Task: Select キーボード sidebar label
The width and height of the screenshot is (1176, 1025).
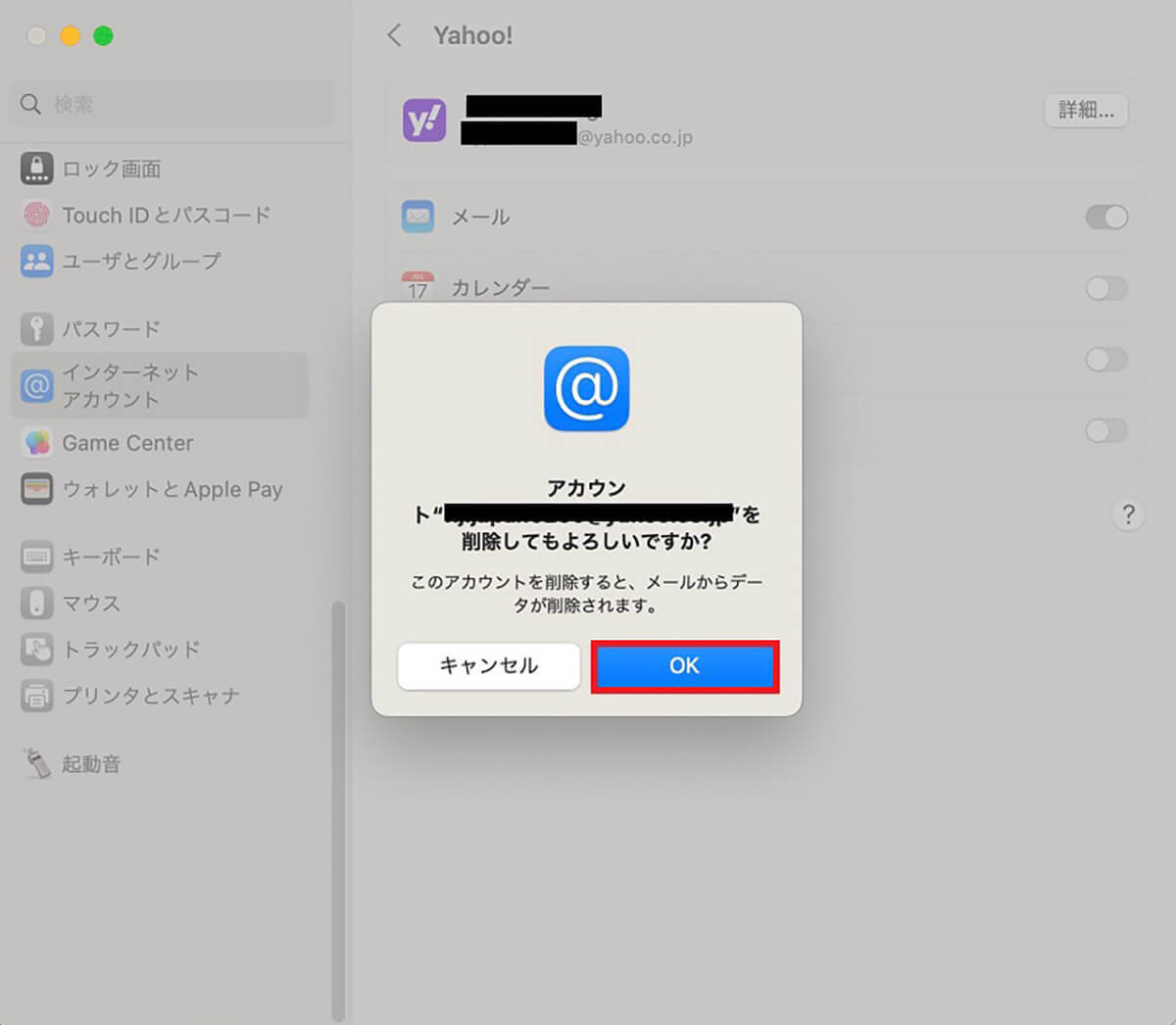Action: (111, 557)
